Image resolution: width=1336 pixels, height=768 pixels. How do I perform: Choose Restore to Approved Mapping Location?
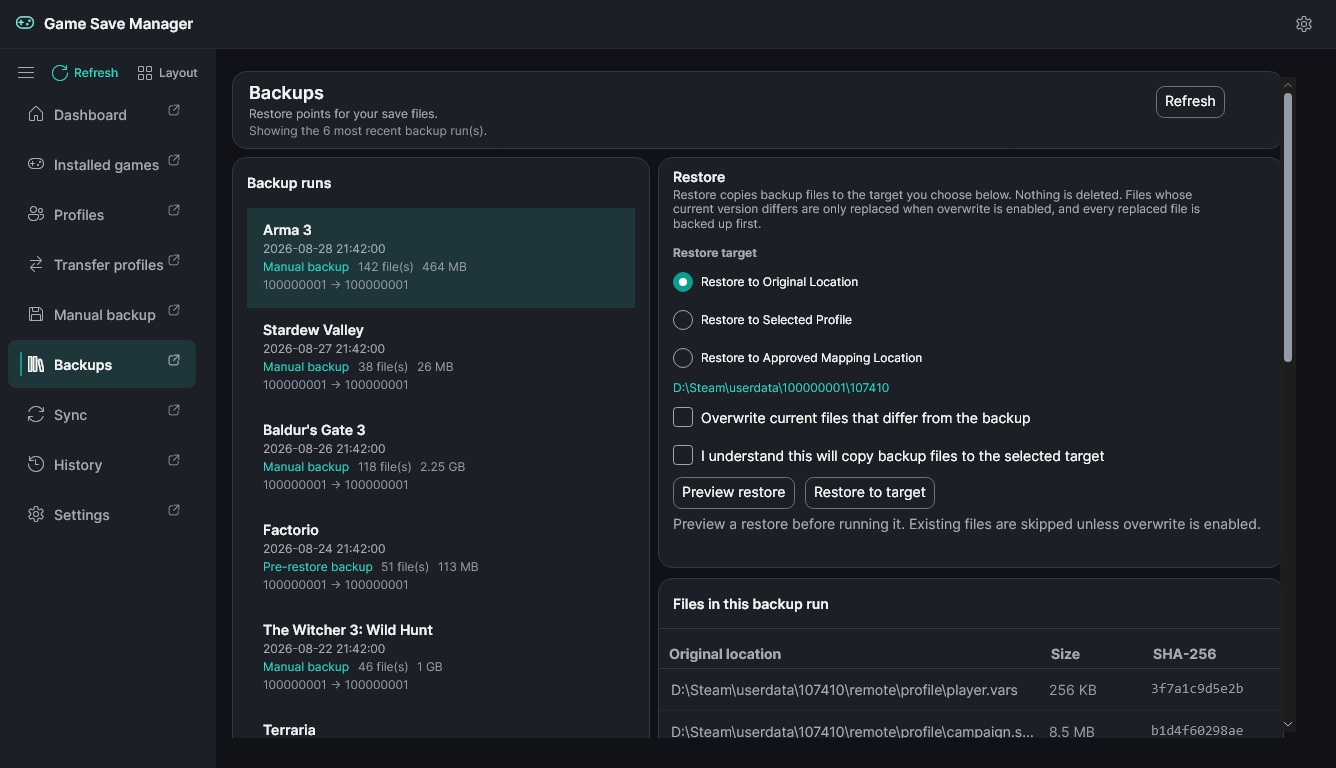click(x=683, y=358)
